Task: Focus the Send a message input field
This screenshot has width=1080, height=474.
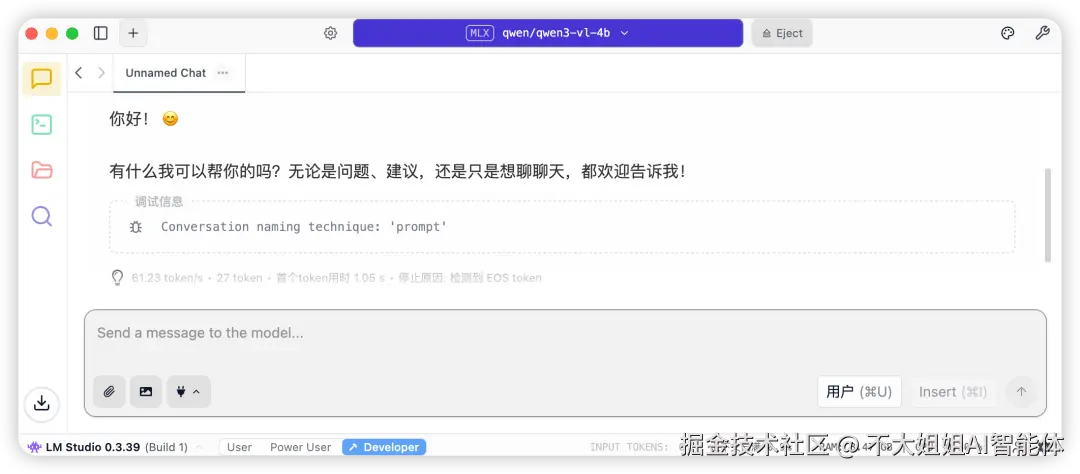Action: click(x=565, y=333)
